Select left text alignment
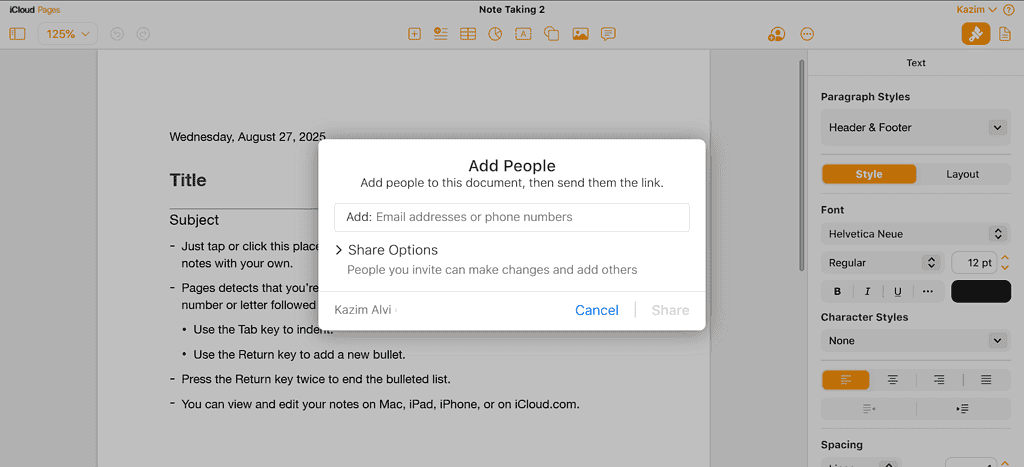 [x=846, y=380]
